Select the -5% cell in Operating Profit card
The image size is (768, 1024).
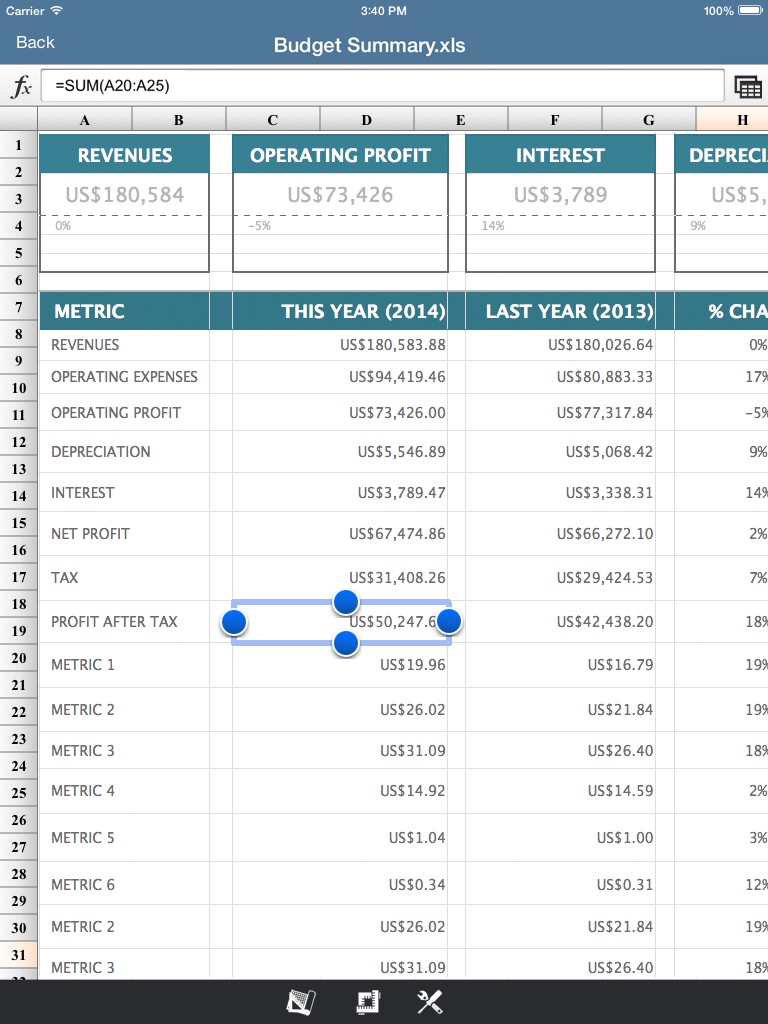coord(259,226)
